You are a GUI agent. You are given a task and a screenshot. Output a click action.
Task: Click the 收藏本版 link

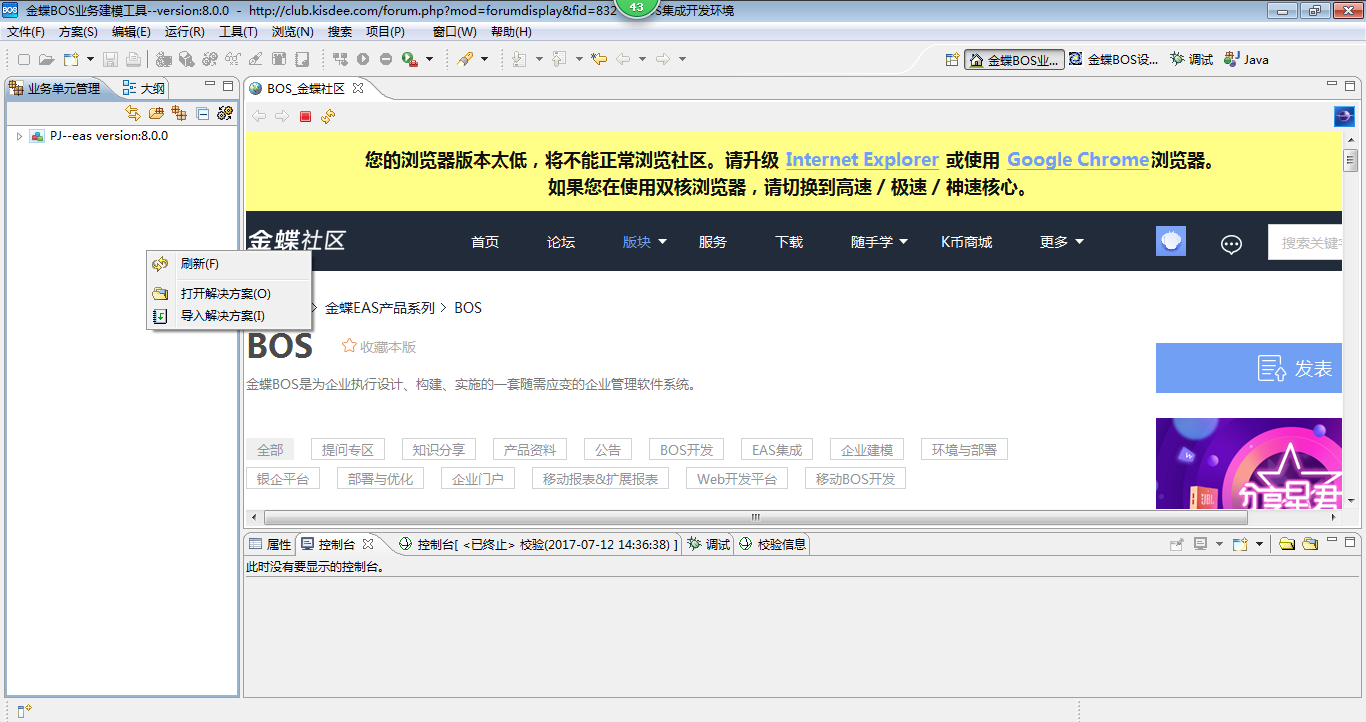(379, 346)
